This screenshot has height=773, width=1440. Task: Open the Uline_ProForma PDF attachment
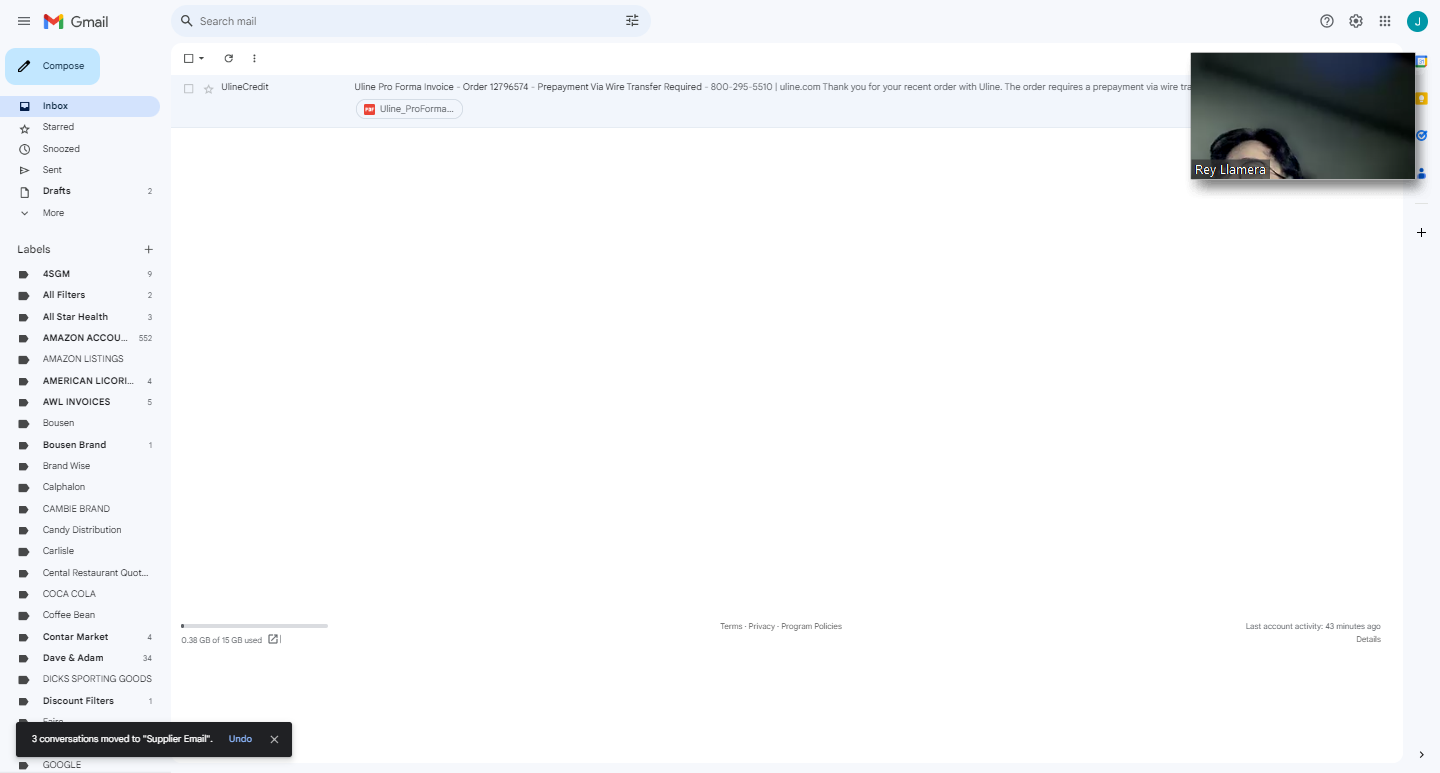(x=410, y=109)
